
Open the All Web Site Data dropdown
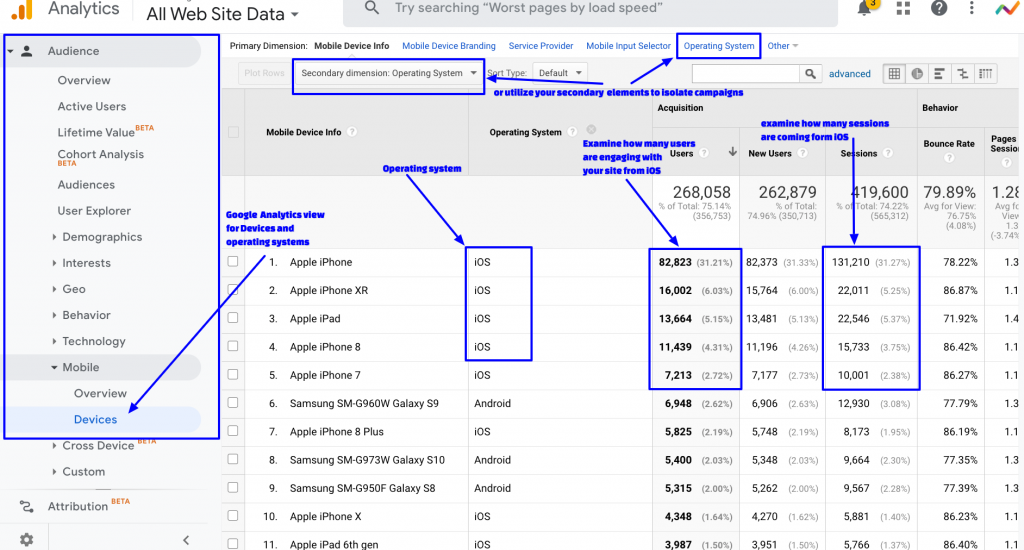[x=223, y=14]
